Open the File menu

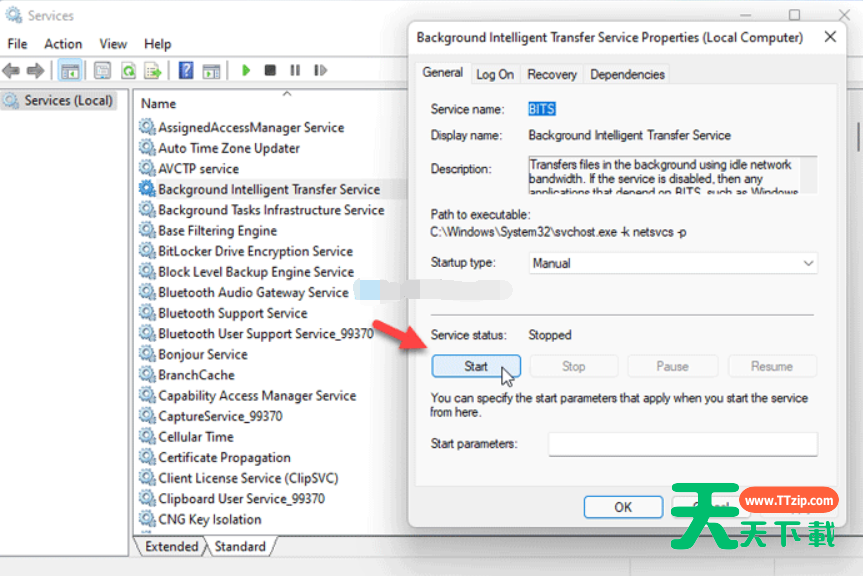point(17,44)
